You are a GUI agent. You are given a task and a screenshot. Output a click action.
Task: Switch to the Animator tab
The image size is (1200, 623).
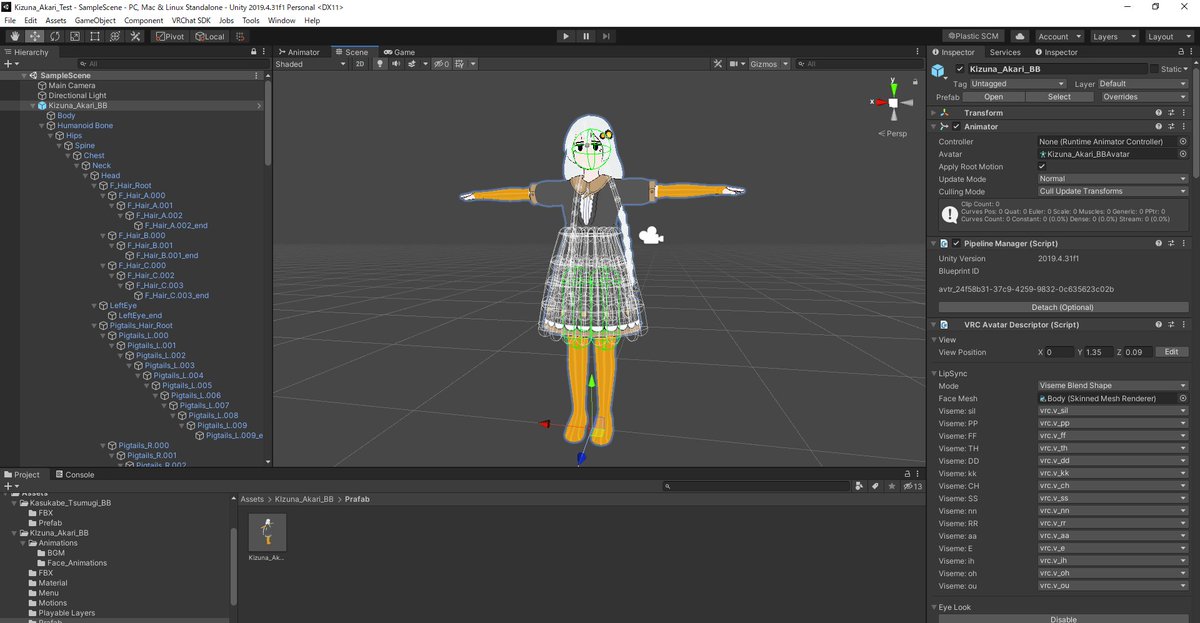click(x=299, y=52)
